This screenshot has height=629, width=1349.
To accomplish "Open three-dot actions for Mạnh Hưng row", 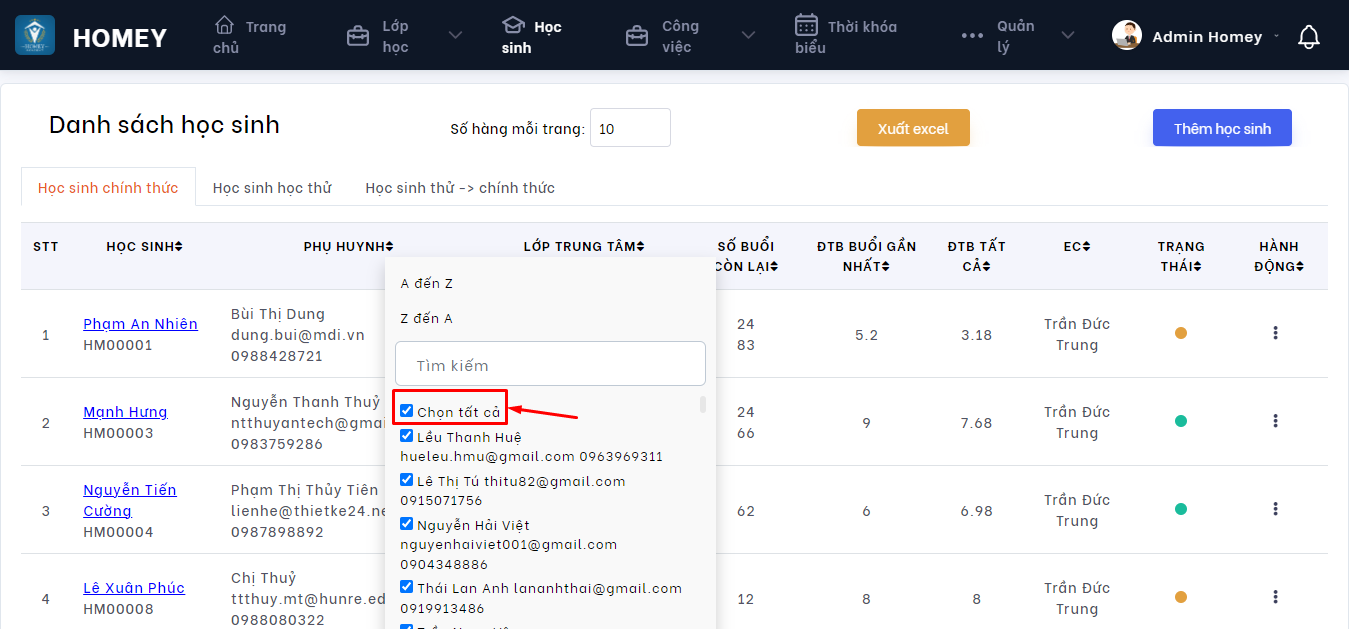I will [1275, 421].
